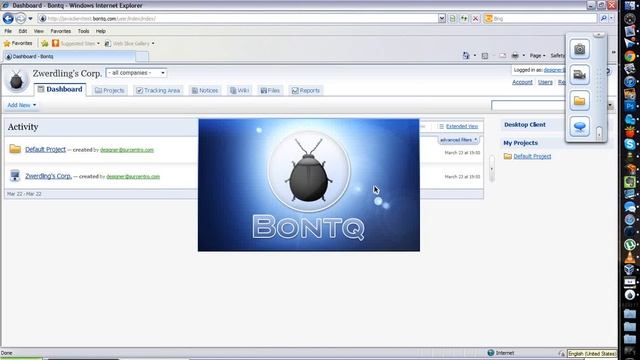Click the Default Project folder icon in Activity
The image size is (640, 360).
pos(15,149)
